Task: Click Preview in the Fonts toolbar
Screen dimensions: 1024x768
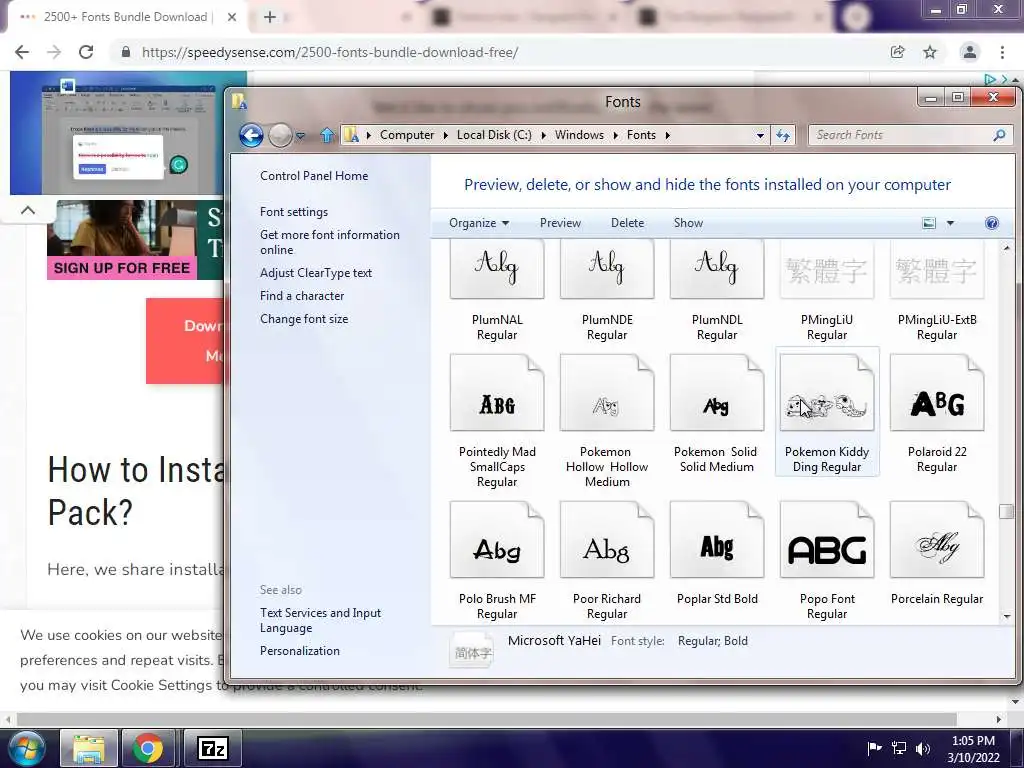Action: click(x=560, y=223)
